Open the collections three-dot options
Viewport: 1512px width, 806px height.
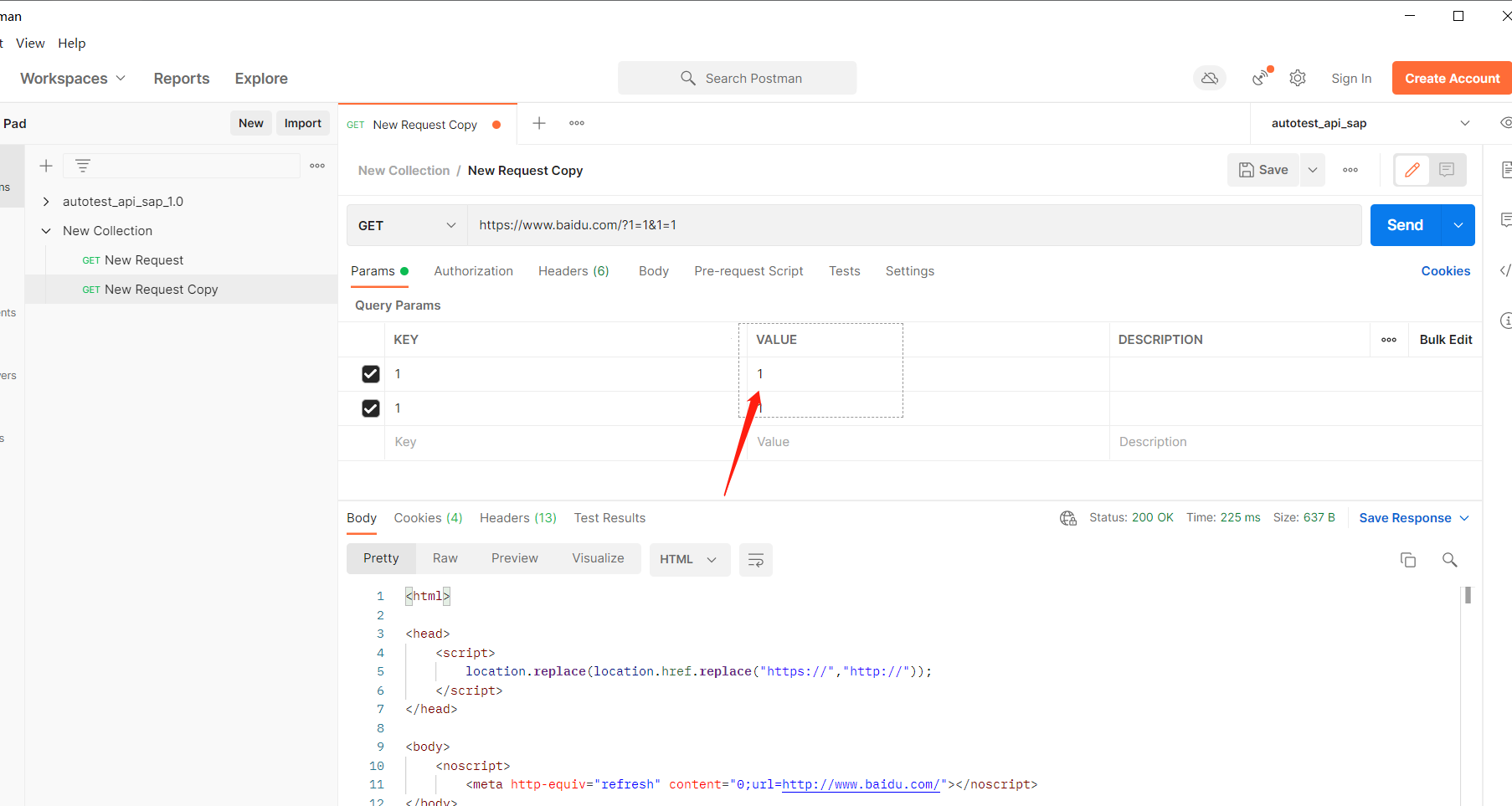(x=317, y=166)
